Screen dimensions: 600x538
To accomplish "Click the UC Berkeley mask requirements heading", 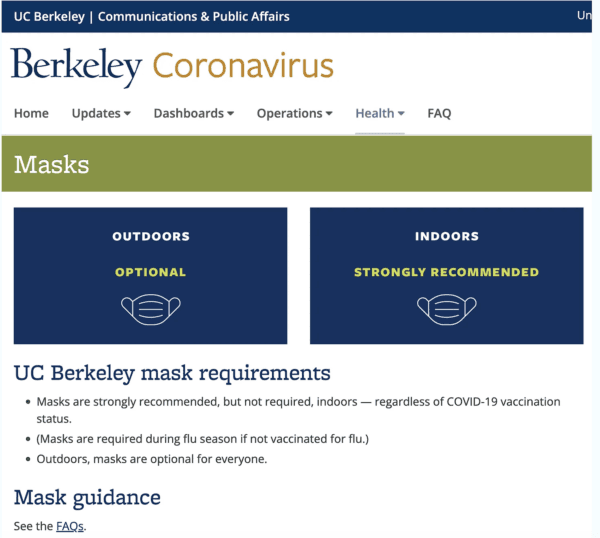I will [x=171, y=374].
